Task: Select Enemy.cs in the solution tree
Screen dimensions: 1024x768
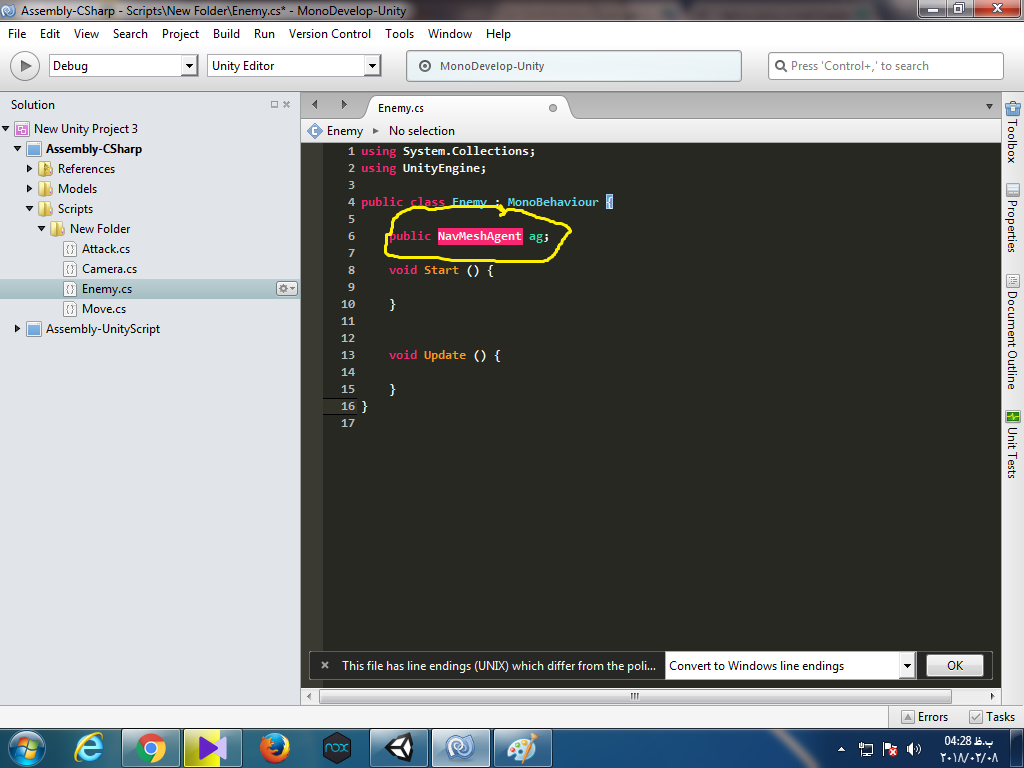Action: click(x=107, y=289)
